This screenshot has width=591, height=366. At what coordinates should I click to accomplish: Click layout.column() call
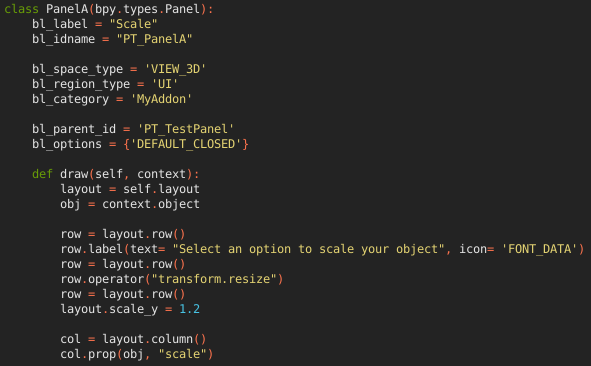tap(154, 339)
